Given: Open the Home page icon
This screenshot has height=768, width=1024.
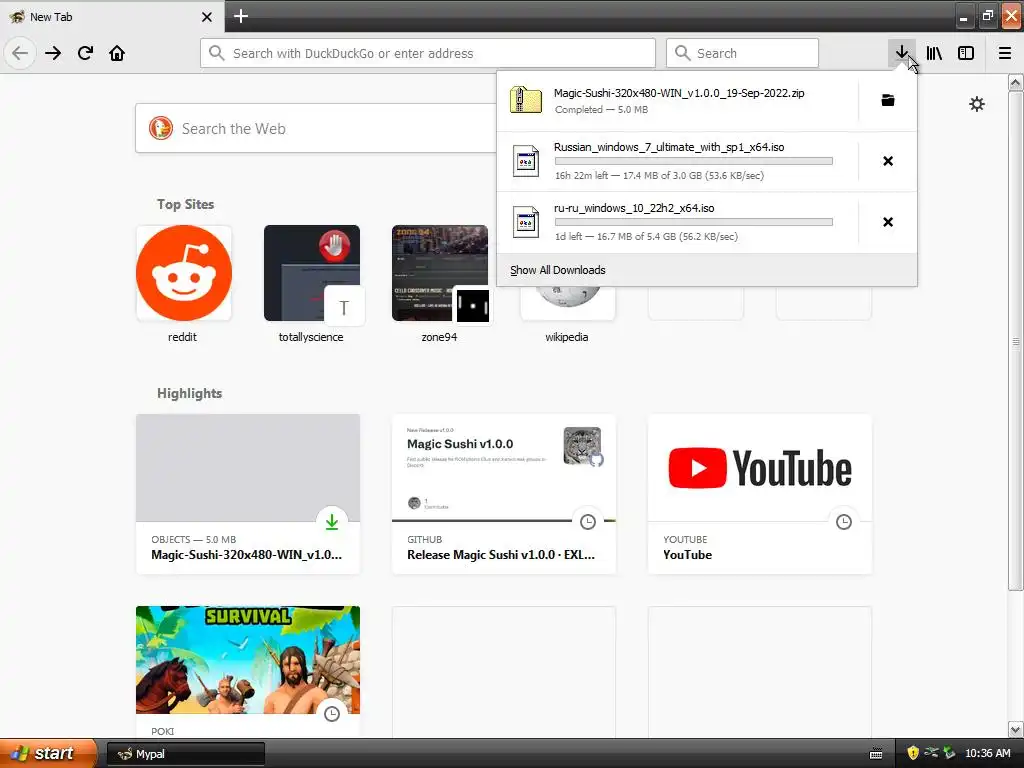Looking at the screenshot, I should (x=117, y=53).
